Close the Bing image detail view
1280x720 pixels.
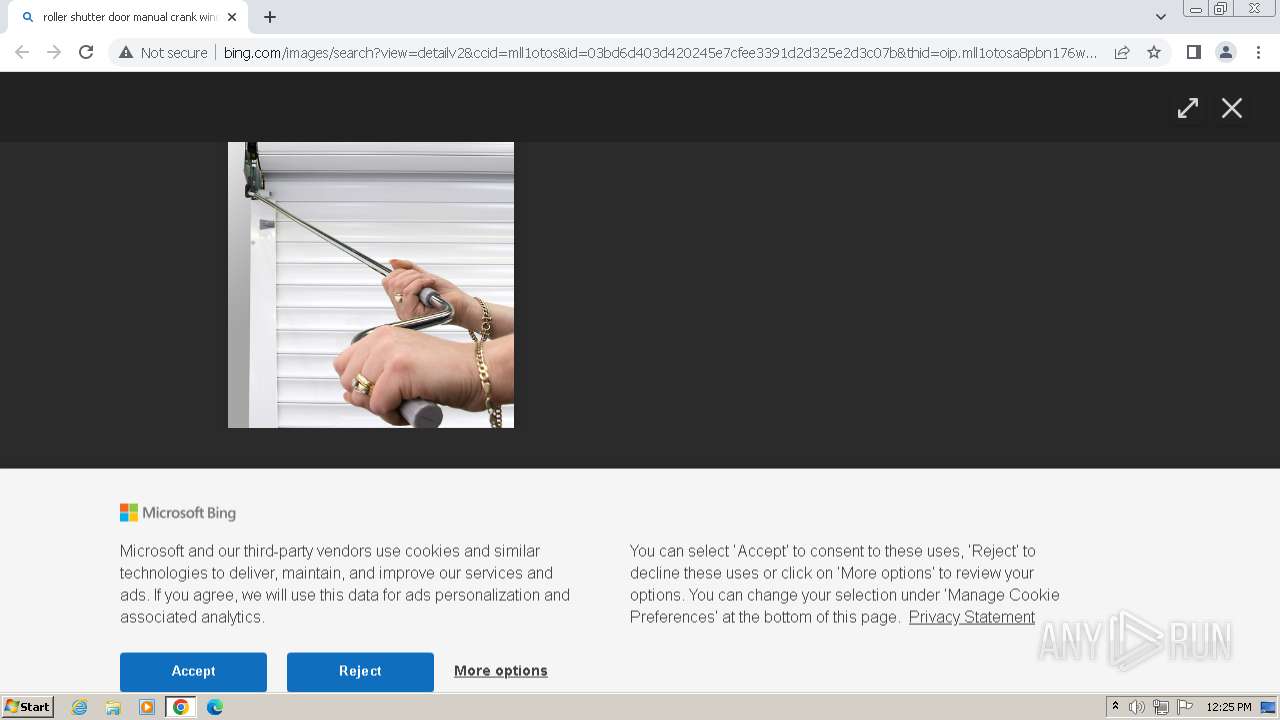(1232, 108)
